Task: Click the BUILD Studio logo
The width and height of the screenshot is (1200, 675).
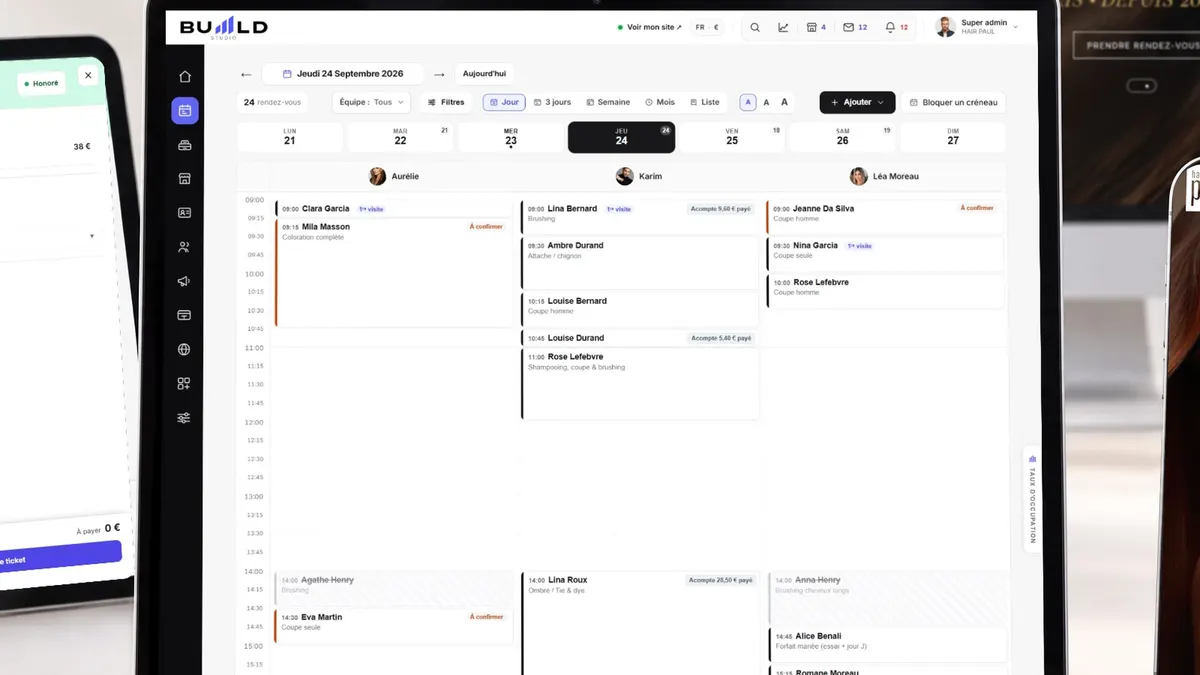Action: coord(223,28)
